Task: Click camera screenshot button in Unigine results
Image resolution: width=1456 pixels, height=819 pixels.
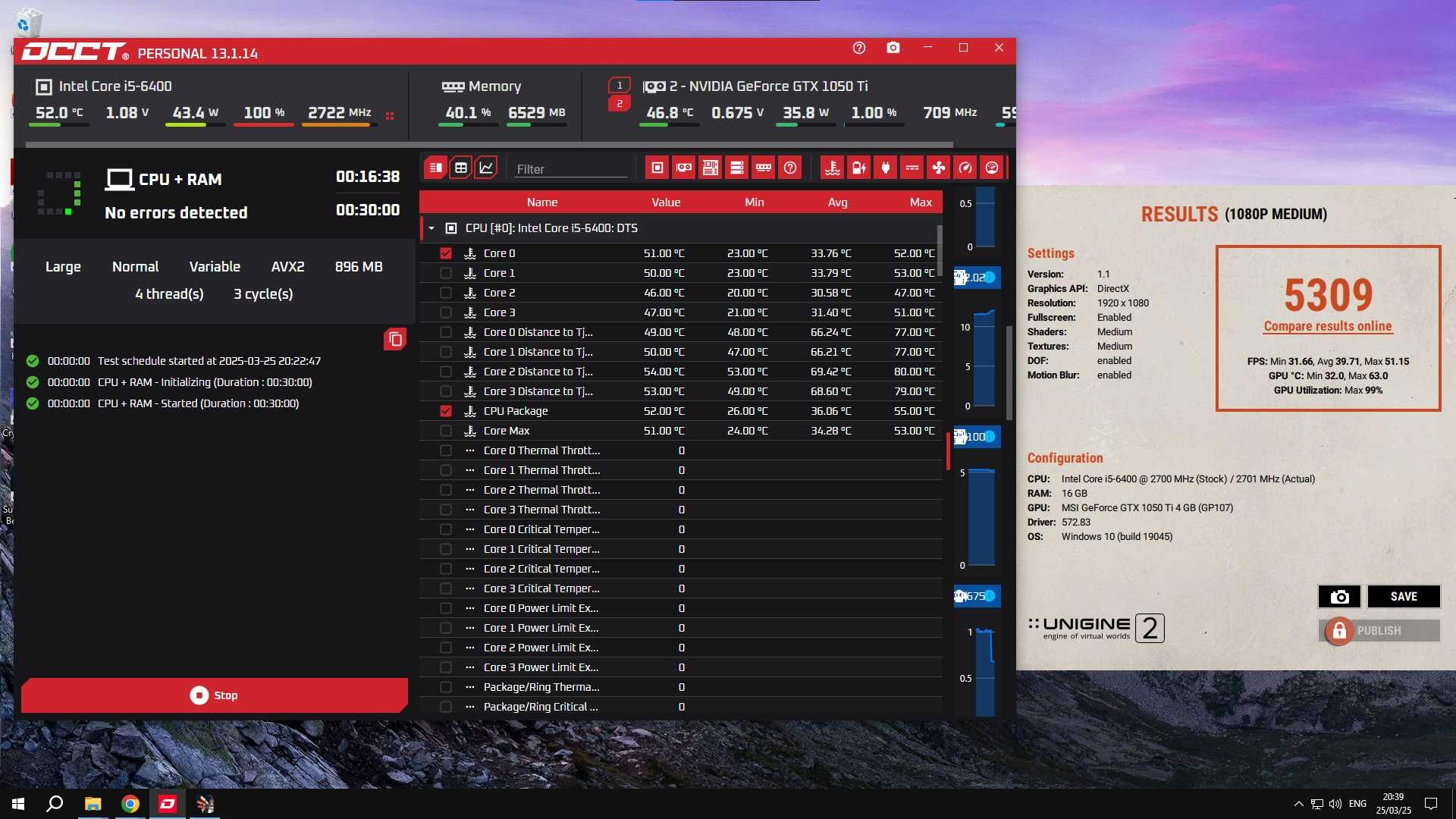Action: (1339, 597)
